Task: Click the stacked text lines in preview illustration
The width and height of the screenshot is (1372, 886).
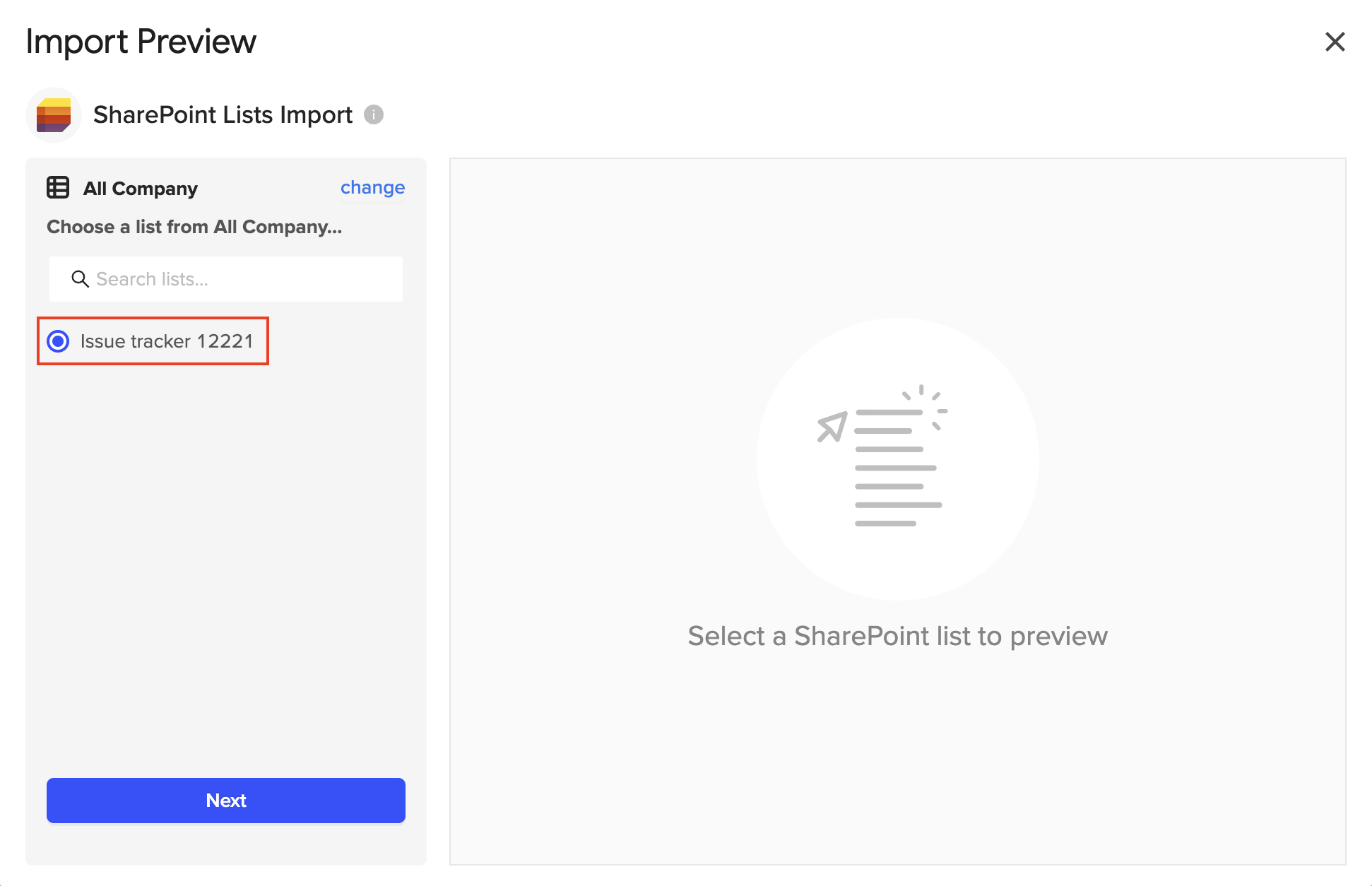Action: 896,468
